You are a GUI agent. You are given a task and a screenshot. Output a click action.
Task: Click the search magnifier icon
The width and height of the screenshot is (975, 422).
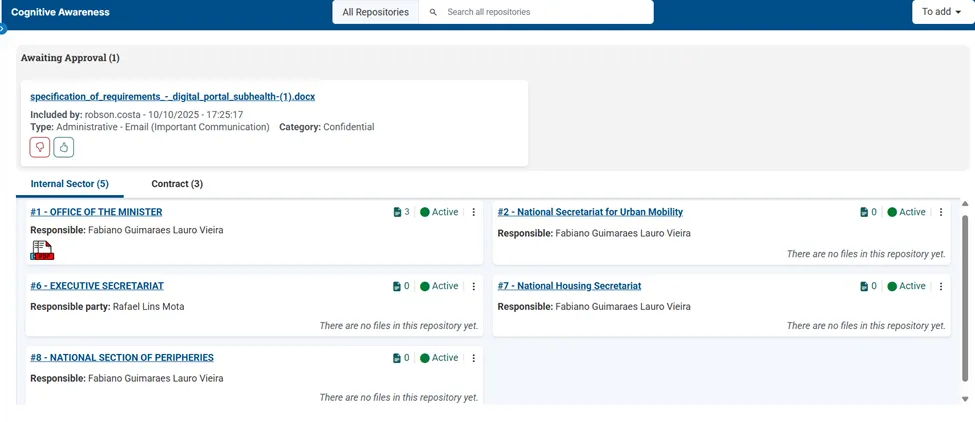pos(433,12)
